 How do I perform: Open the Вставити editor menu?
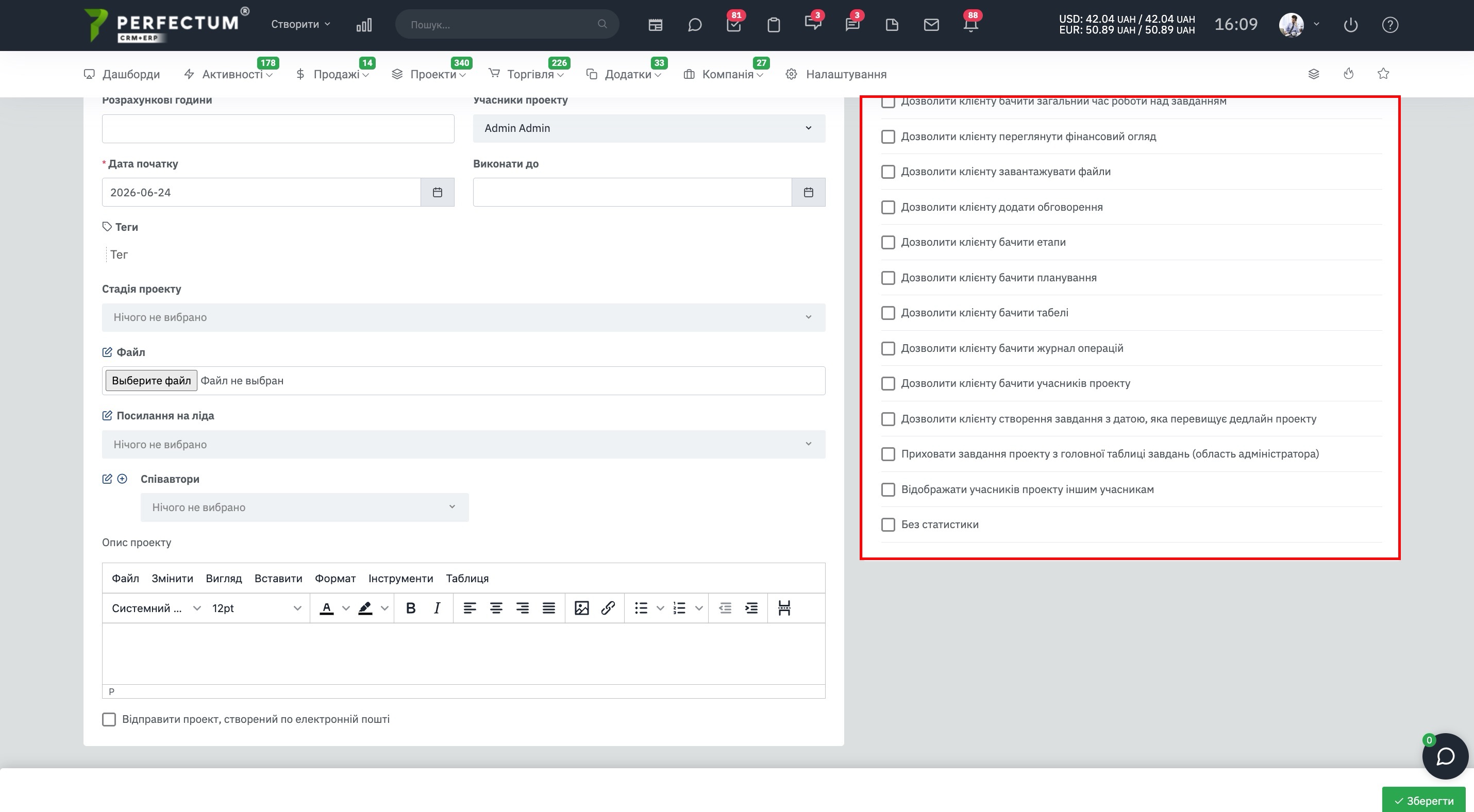[278, 578]
